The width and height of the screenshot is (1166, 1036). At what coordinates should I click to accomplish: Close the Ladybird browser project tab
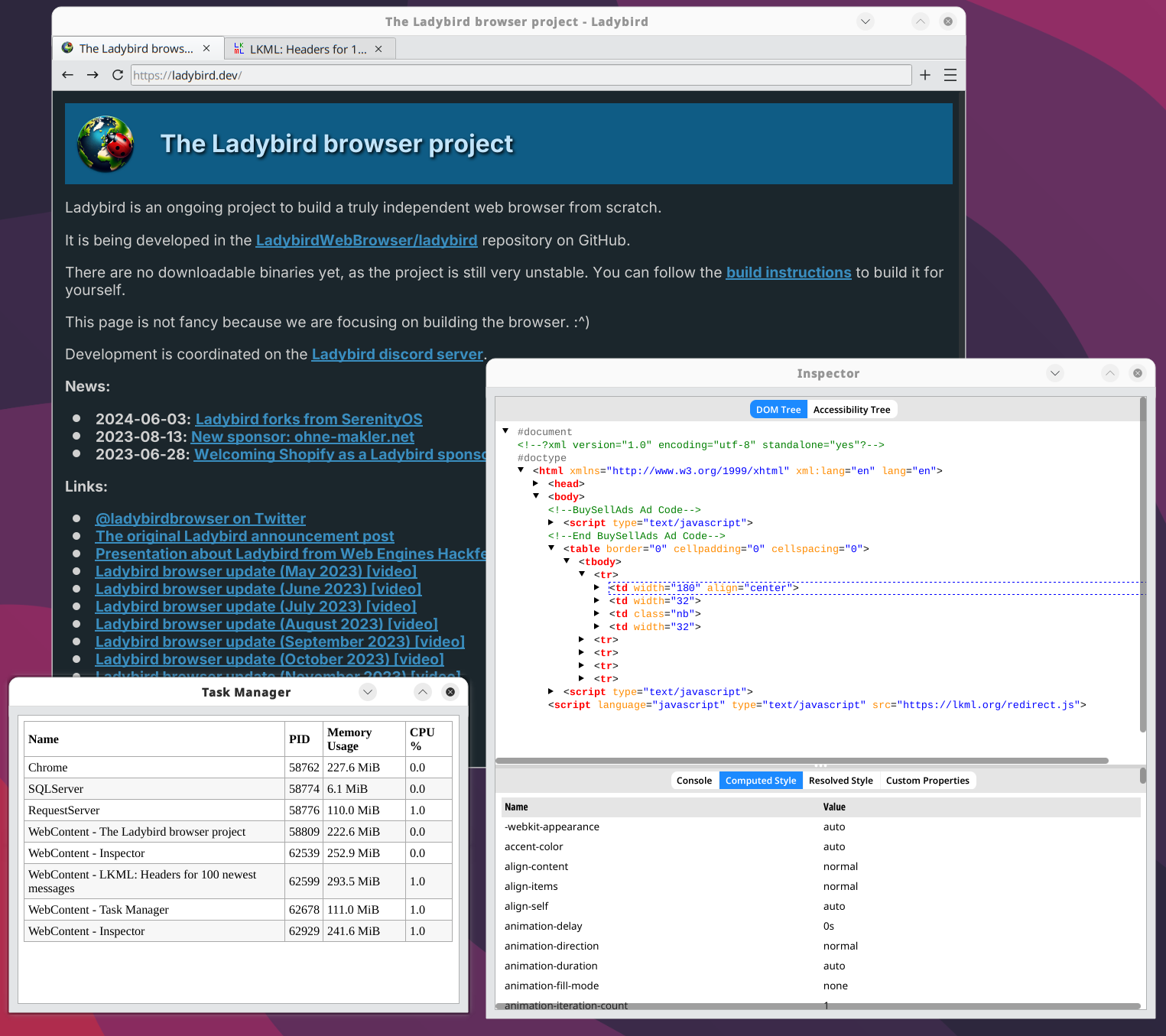(x=206, y=48)
